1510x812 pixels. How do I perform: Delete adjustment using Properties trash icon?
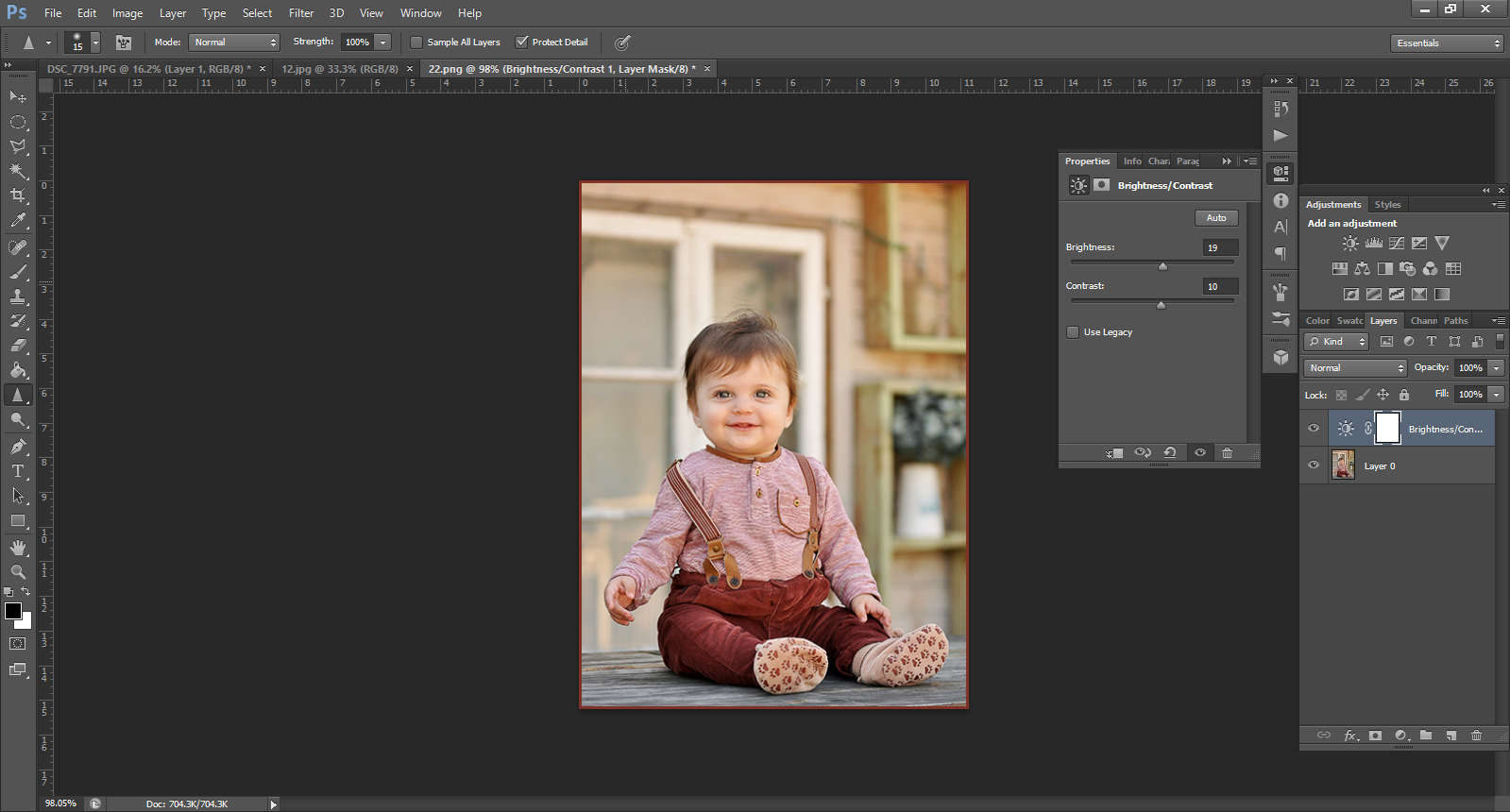tap(1227, 453)
